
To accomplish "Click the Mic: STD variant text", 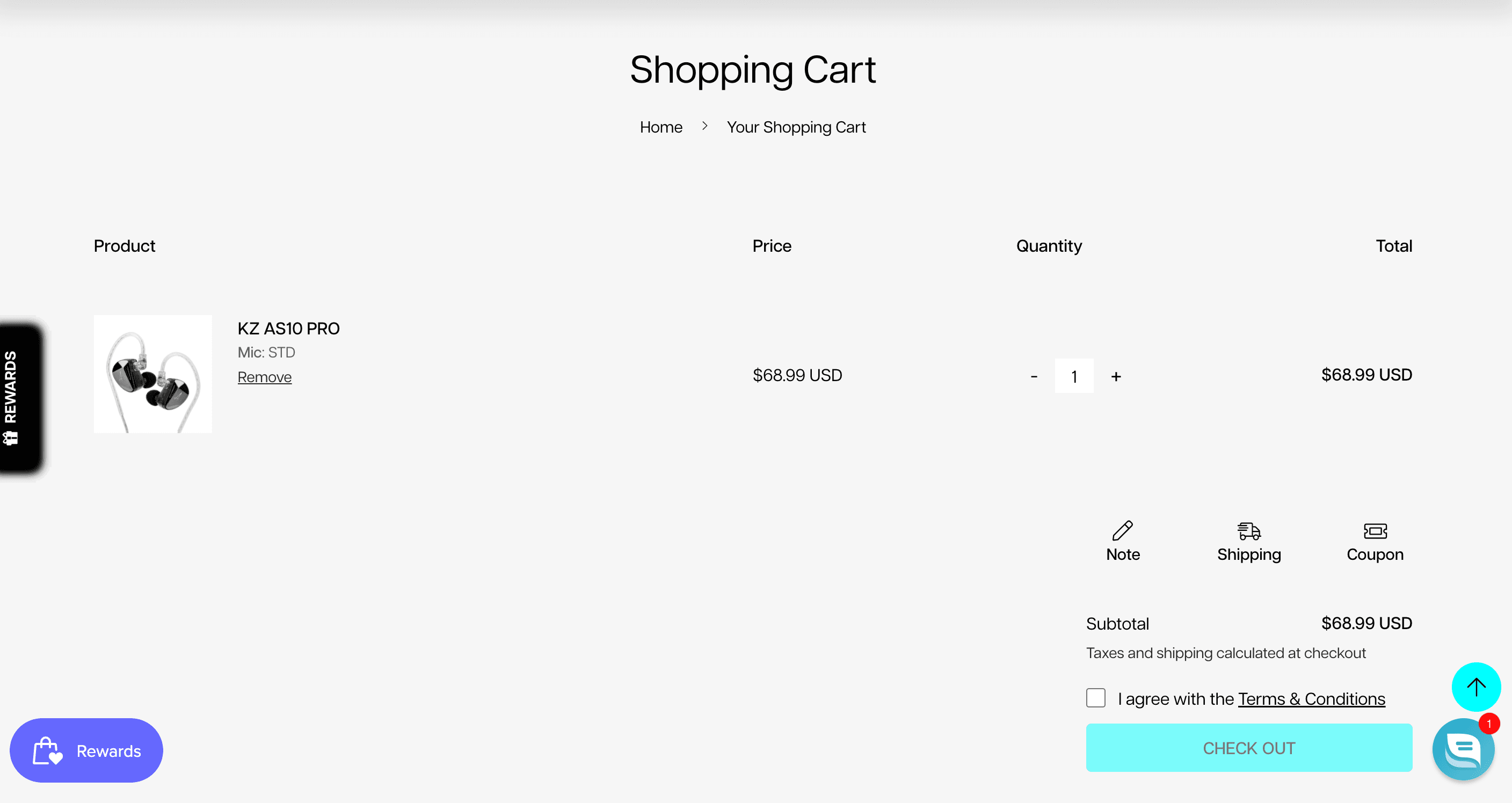I will (x=266, y=352).
